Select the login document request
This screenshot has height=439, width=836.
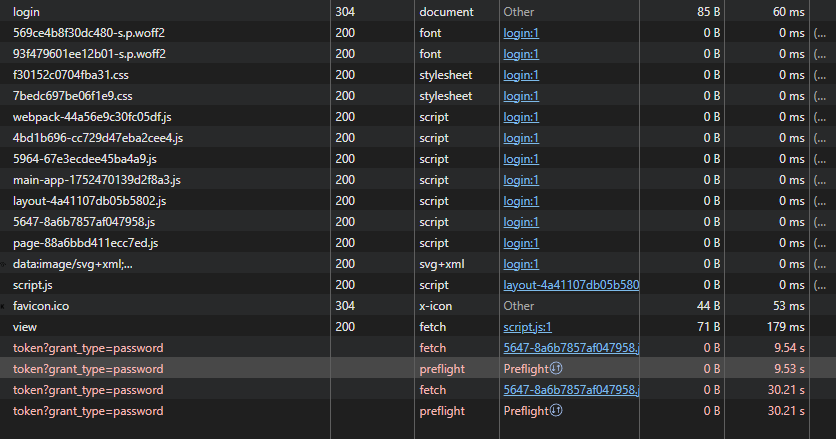click(26, 12)
